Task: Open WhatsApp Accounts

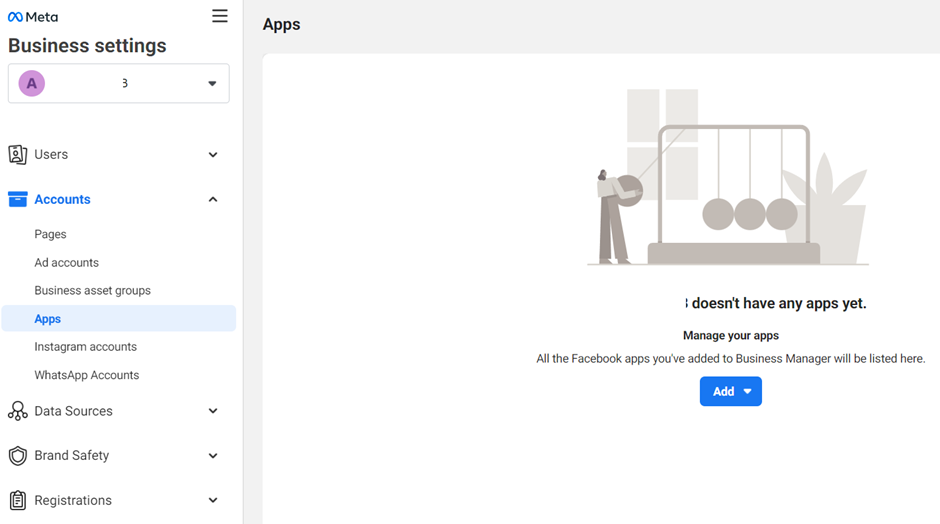Action: pyautogui.click(x=86, y=375)
